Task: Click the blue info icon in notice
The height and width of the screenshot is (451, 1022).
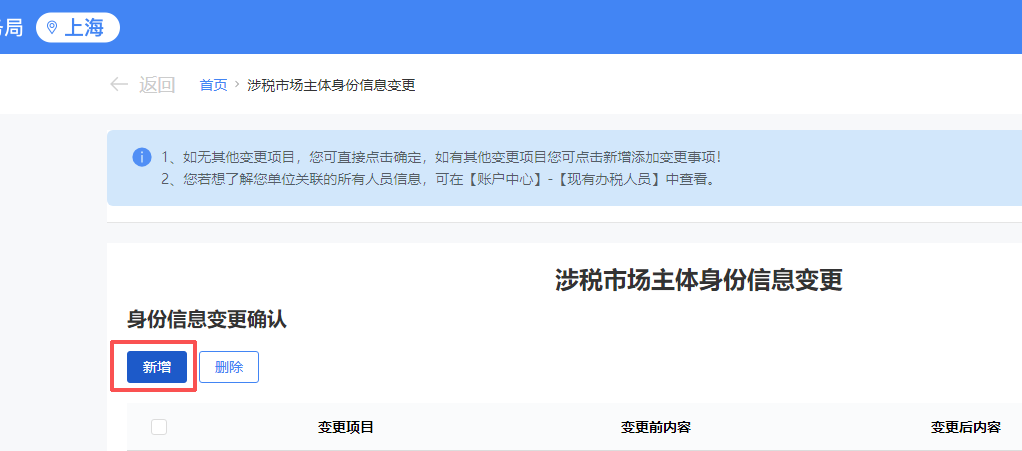Action: (142, 158)
